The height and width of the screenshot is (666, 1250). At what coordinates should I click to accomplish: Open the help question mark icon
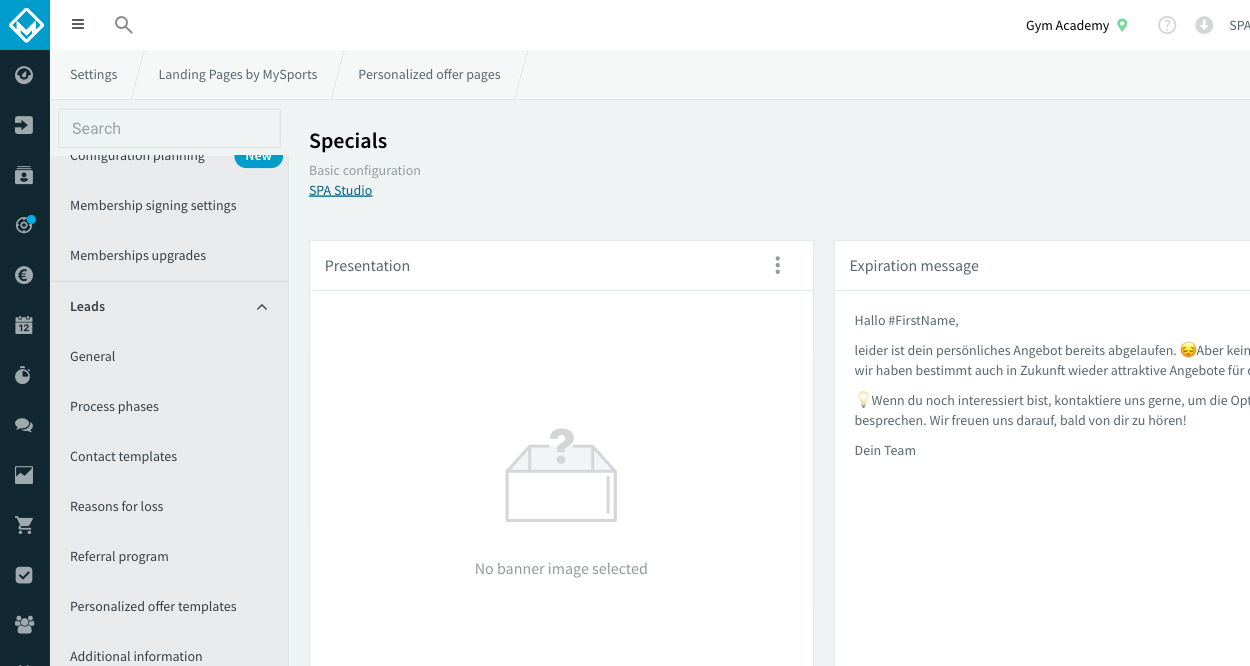[x=1167, y=25]
